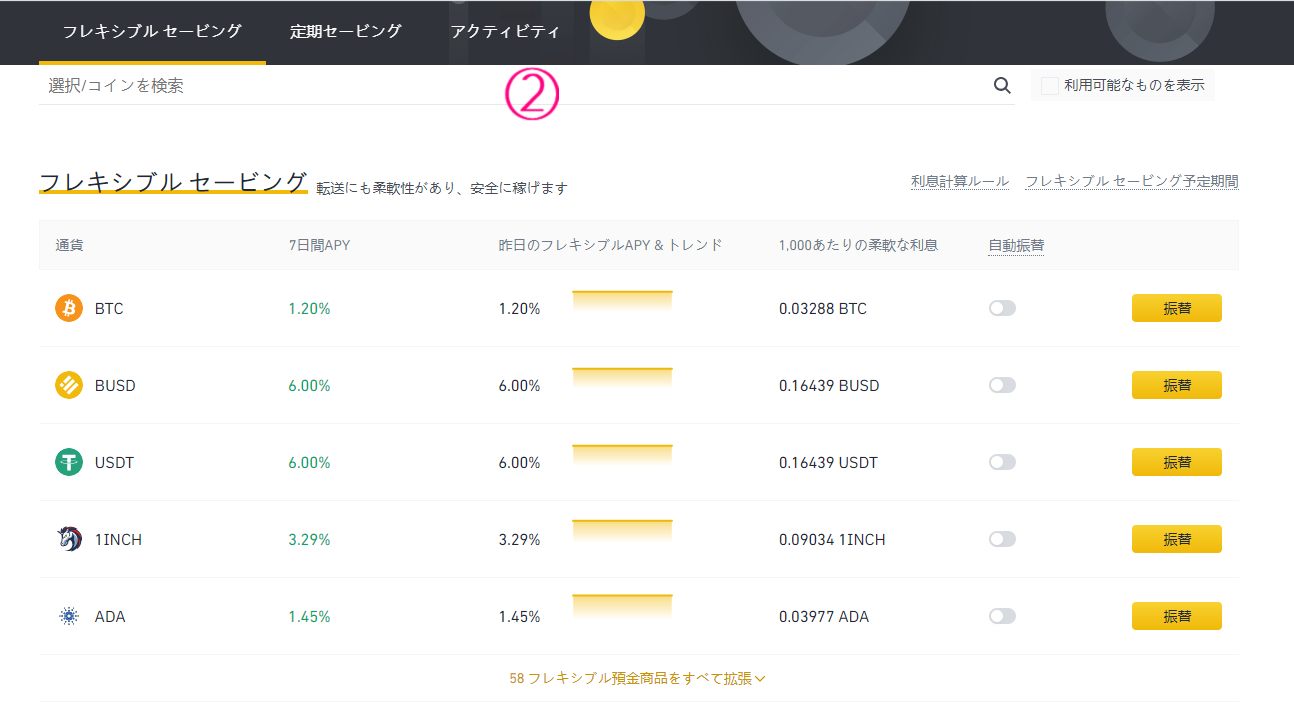Viewport: 1294px width, 714px height.
Task: Click the フレキシブル セービング section heading
Action: point(173,181)
